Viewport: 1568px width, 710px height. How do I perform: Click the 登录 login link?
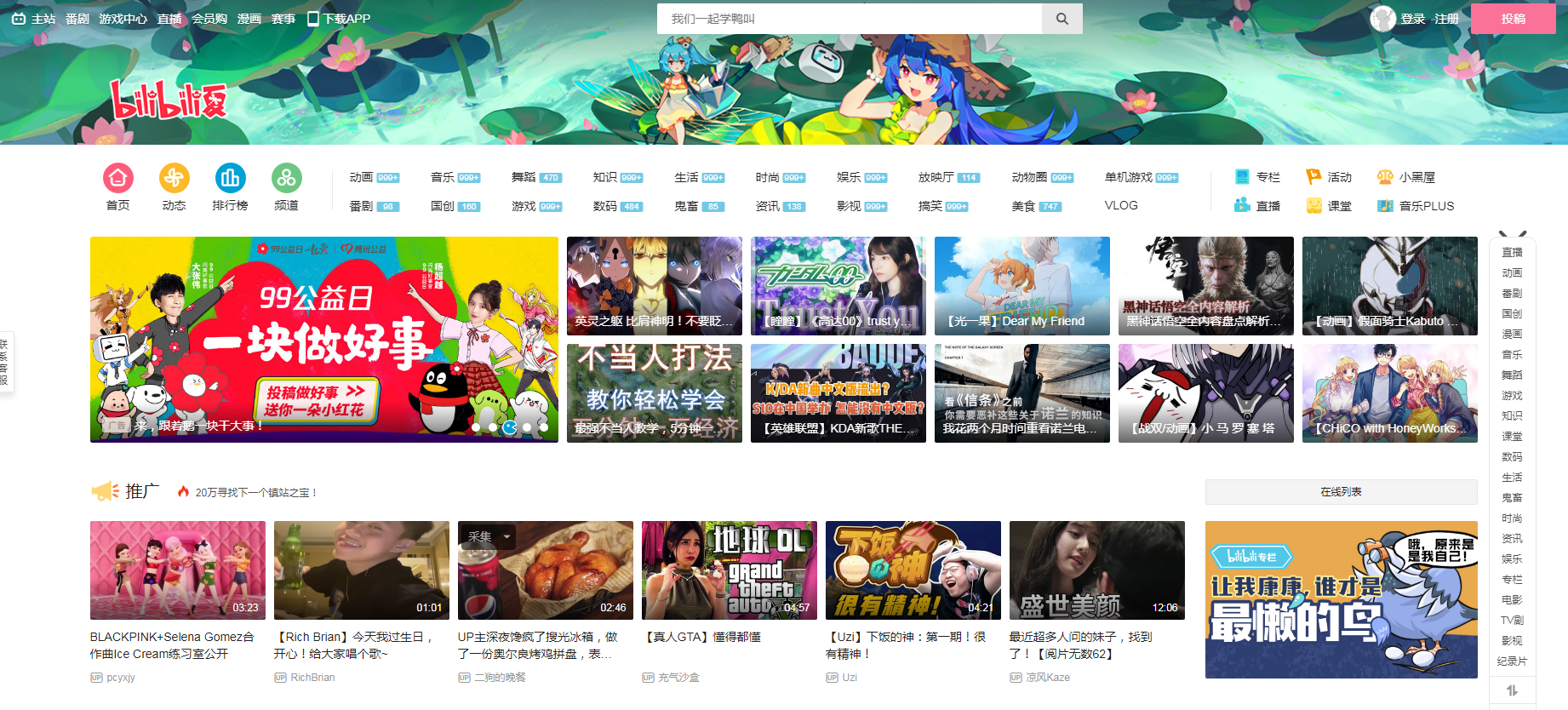tap(1413, 18)
